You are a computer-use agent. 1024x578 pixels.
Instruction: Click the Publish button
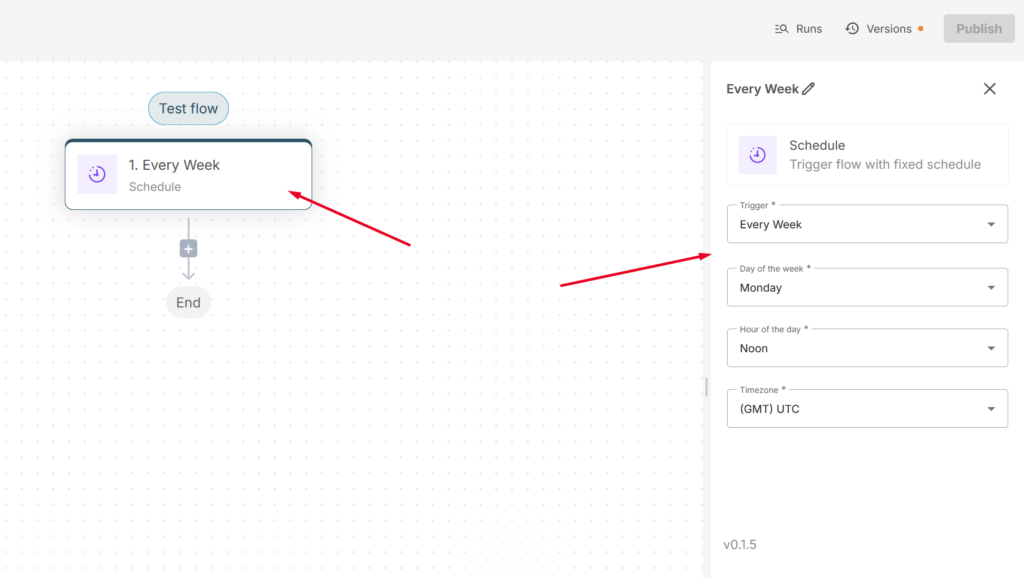click(x=979, y=29)
